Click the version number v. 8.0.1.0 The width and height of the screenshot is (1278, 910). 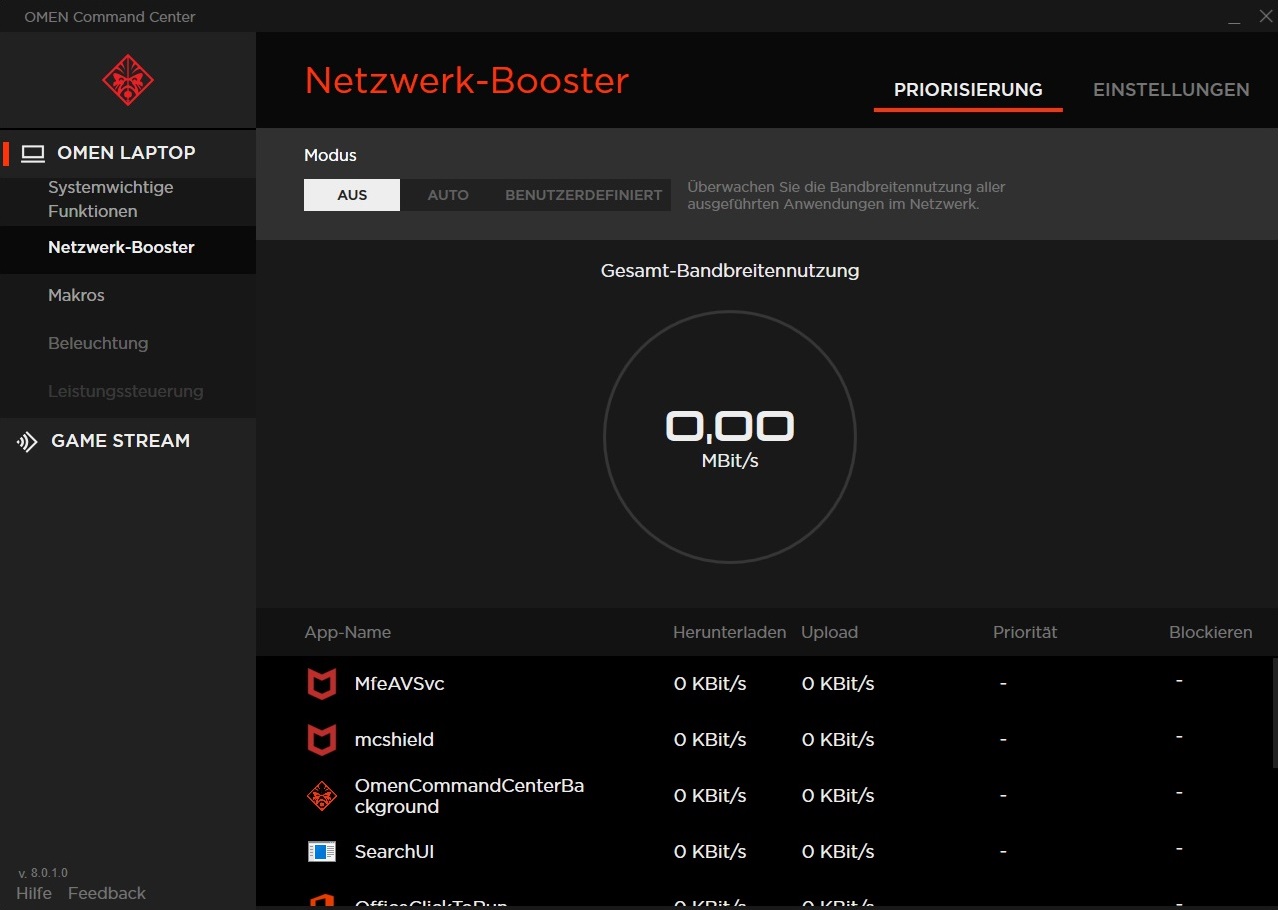point(43,873)
